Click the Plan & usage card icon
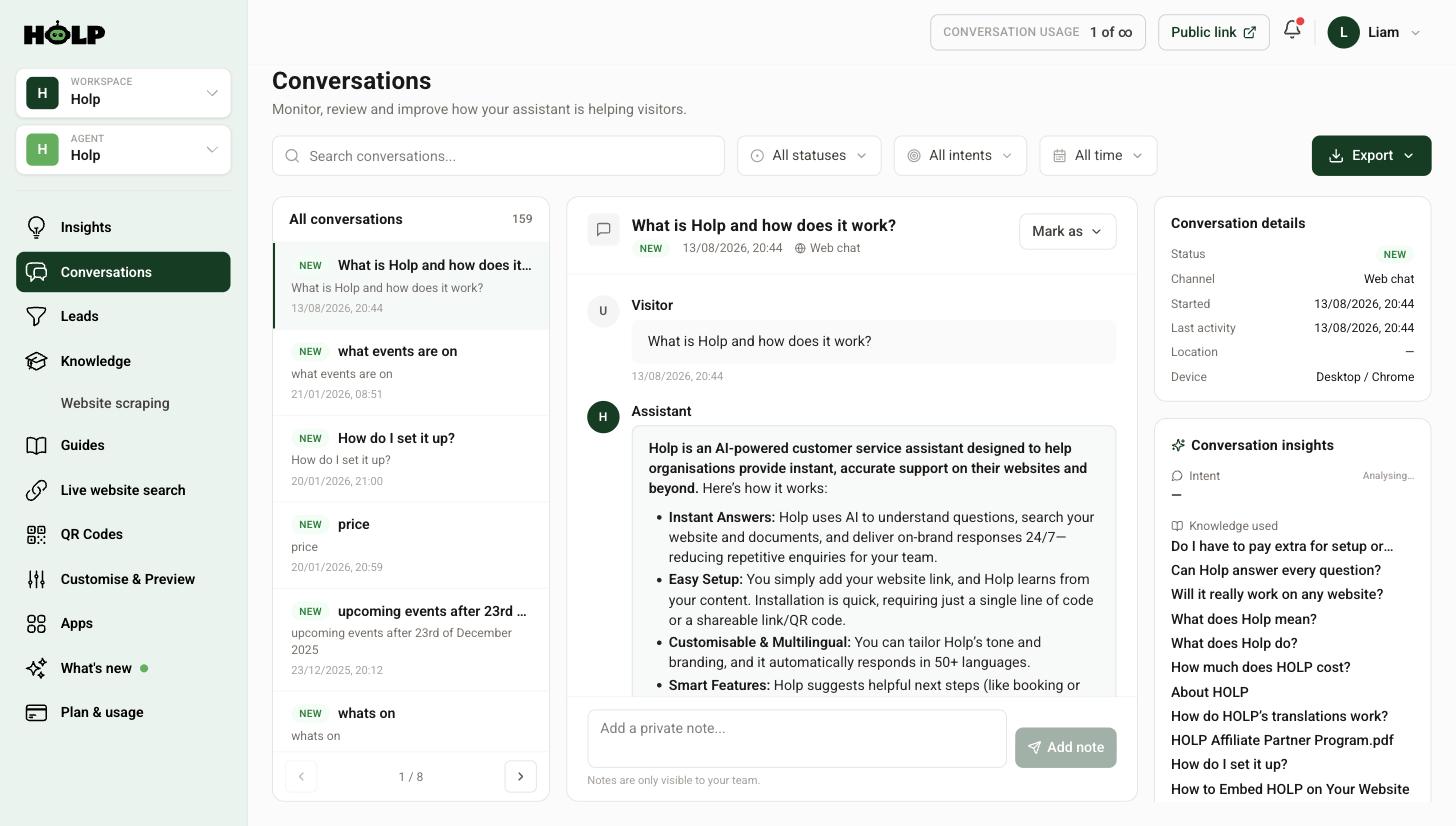 (36, 712)
